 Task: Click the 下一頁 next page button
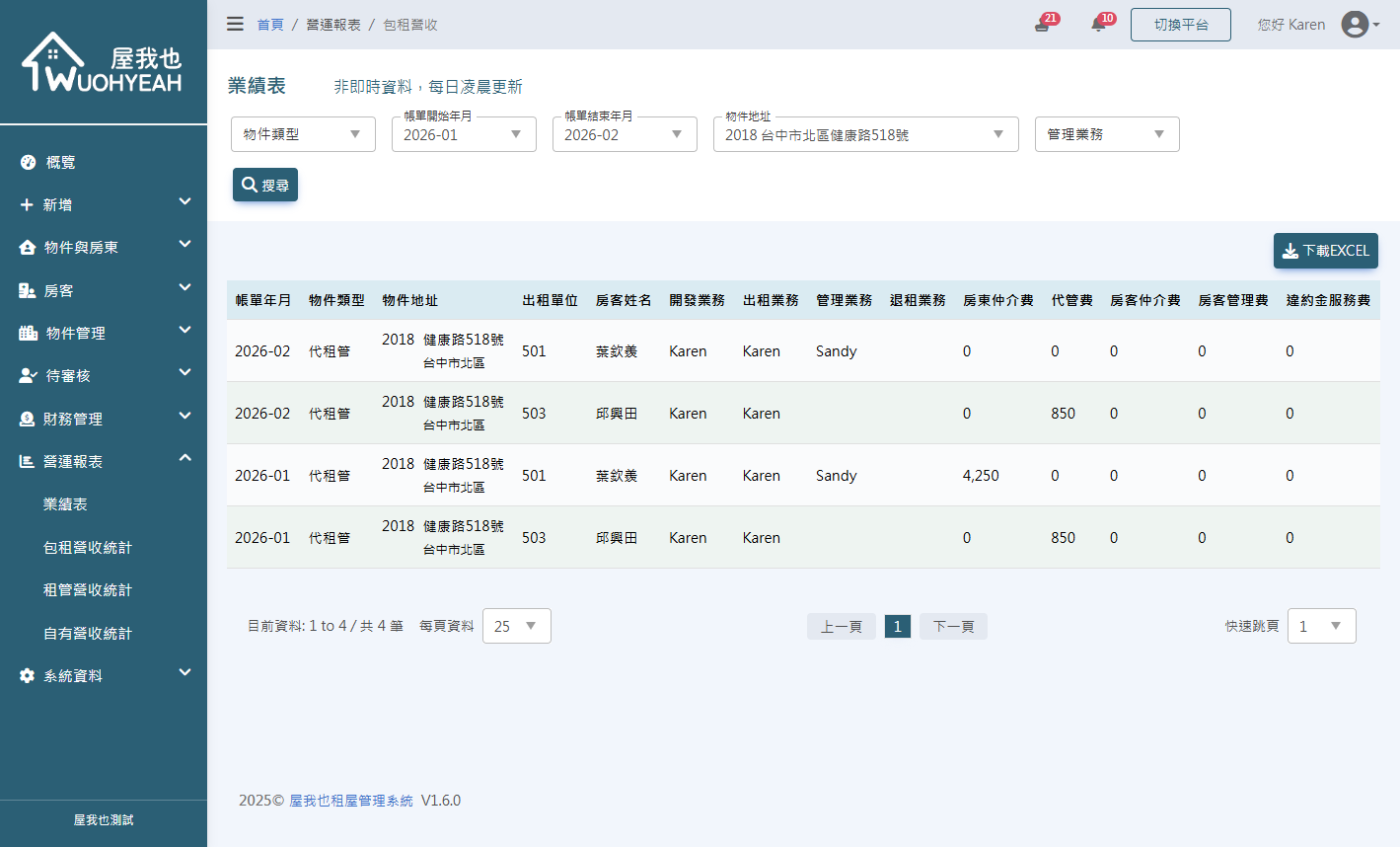[x=952, y=625]
